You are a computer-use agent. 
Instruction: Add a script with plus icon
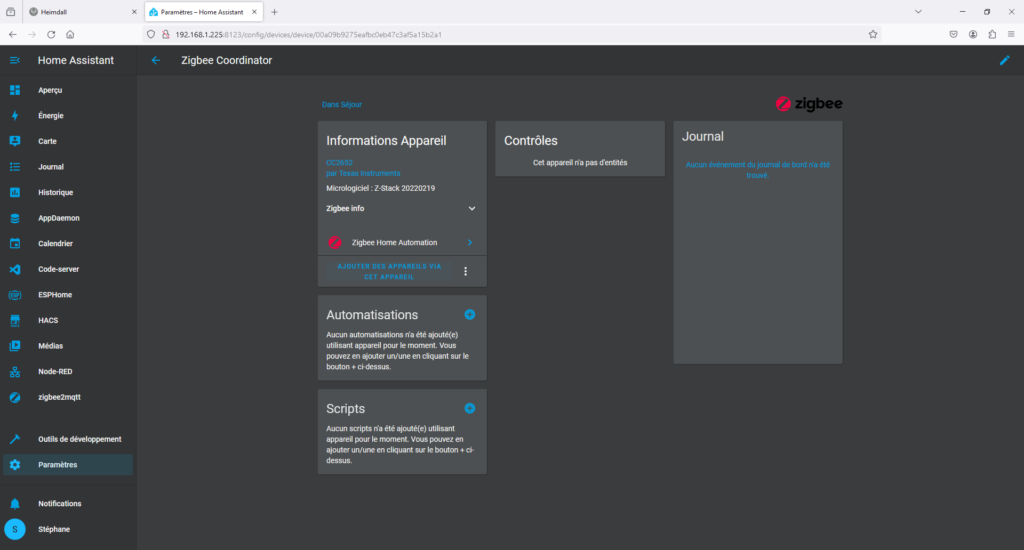coord(470,408)
